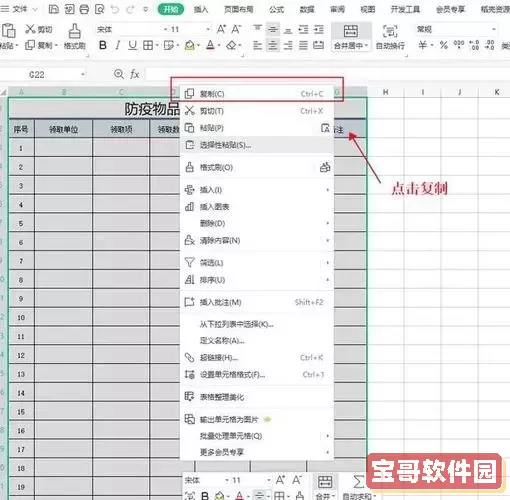510x500 pixels.
Task: Click the currency ¥ format icon
Action: coord(422,45)
